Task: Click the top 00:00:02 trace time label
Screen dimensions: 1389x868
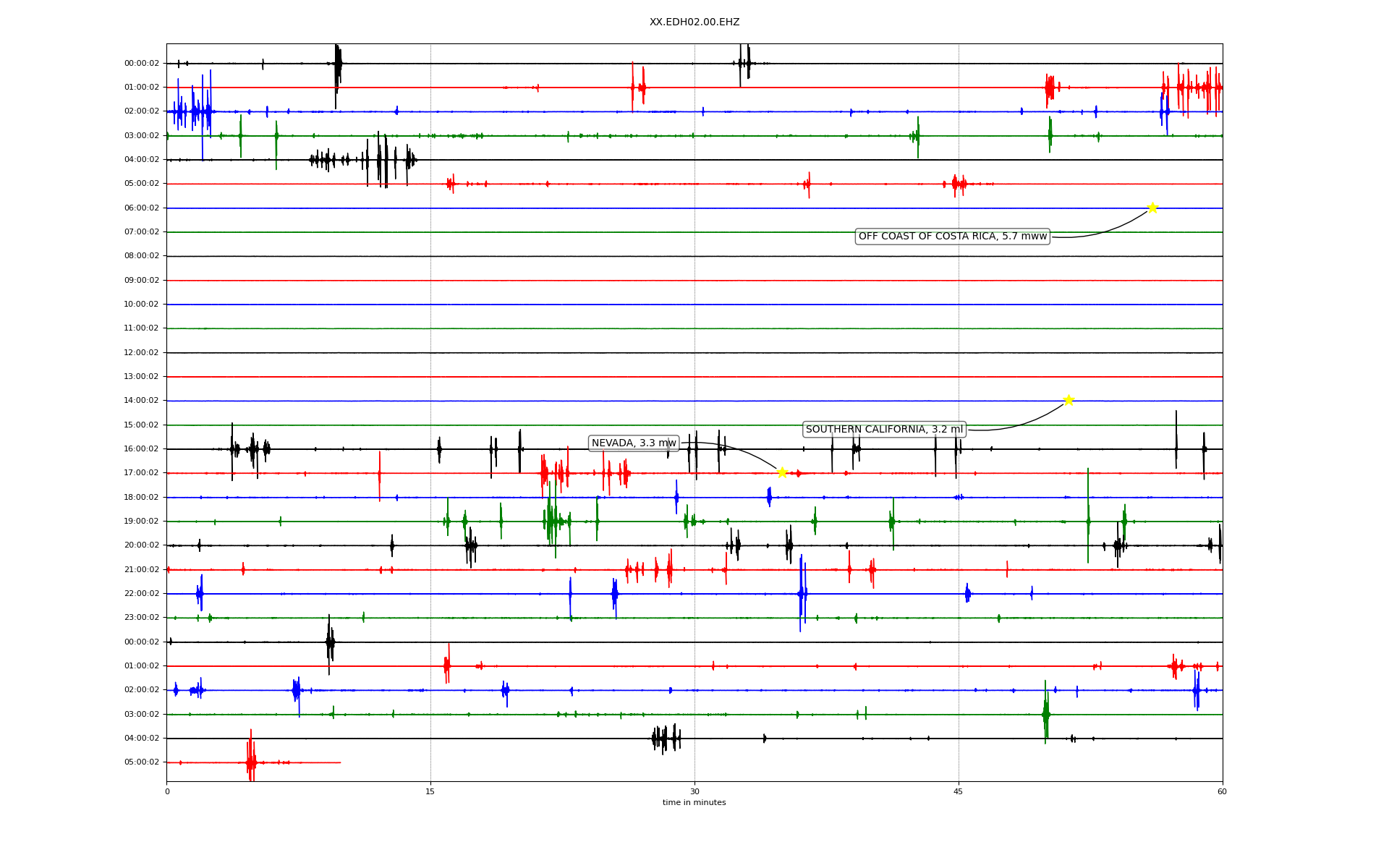Action: (142, 64)
